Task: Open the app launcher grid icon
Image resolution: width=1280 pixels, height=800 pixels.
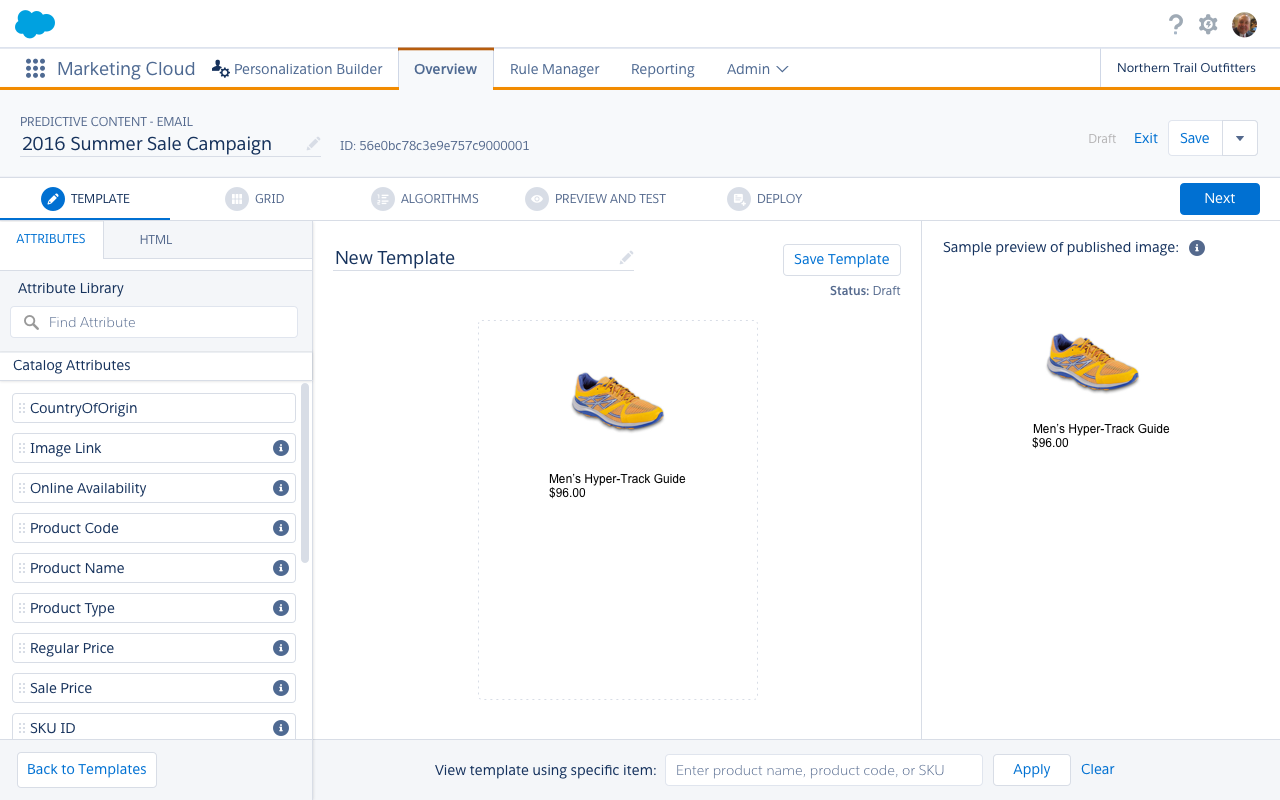Action: (x=35, y=68)
